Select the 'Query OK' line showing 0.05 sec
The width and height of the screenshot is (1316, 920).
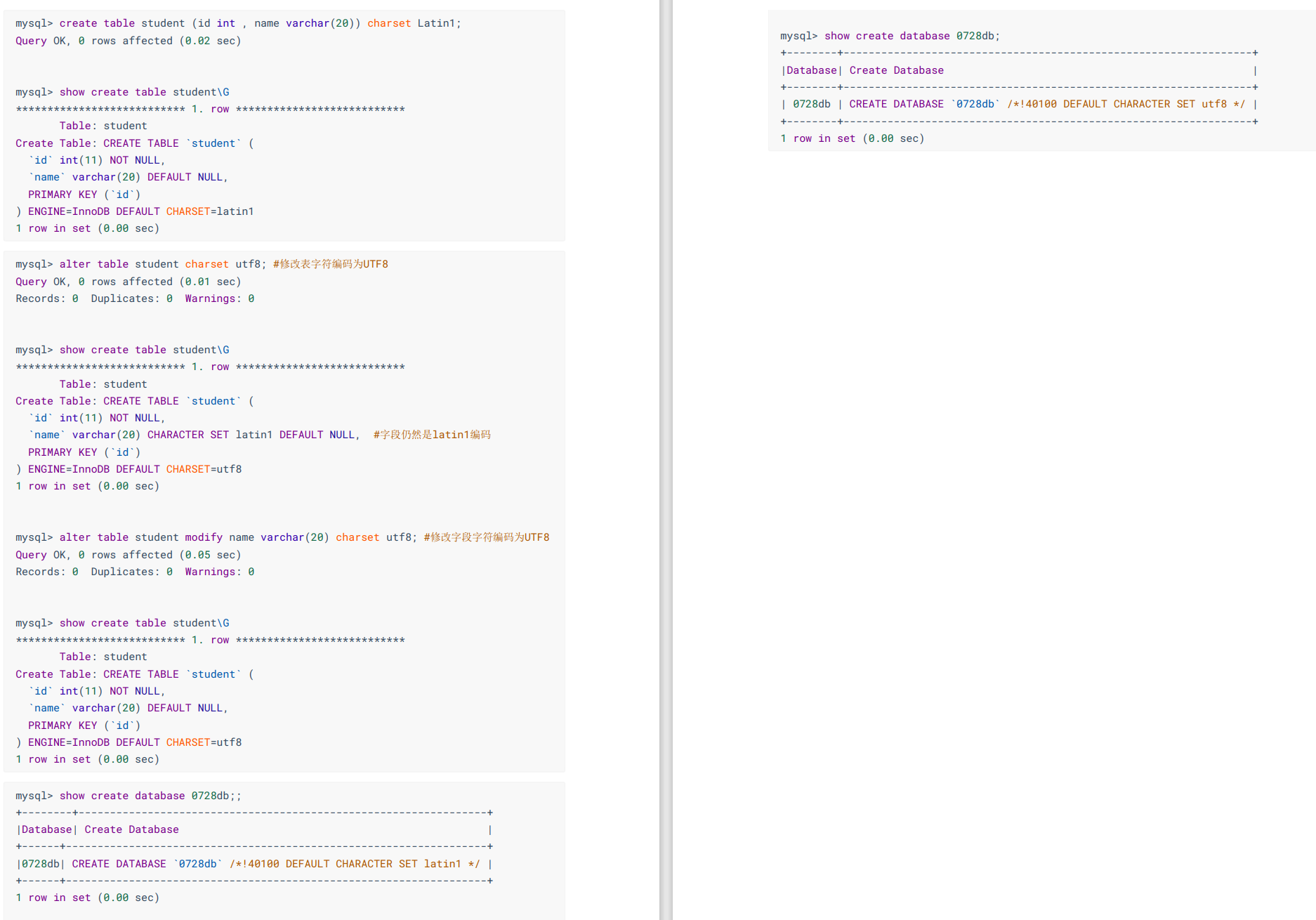[x=129, y=555]
